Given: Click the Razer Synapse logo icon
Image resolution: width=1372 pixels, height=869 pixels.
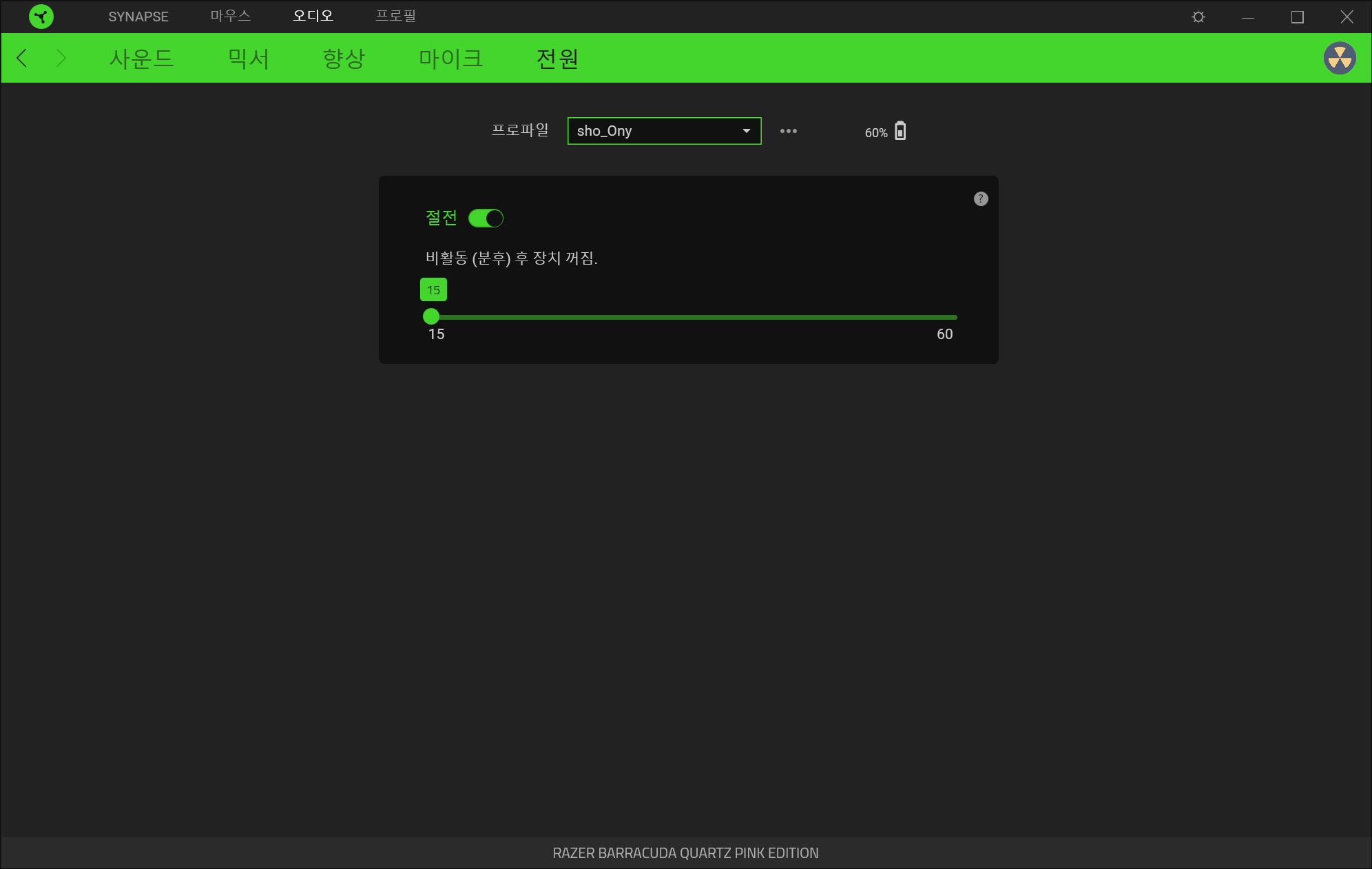Looking at the screenshot, I should click(41, 17).
